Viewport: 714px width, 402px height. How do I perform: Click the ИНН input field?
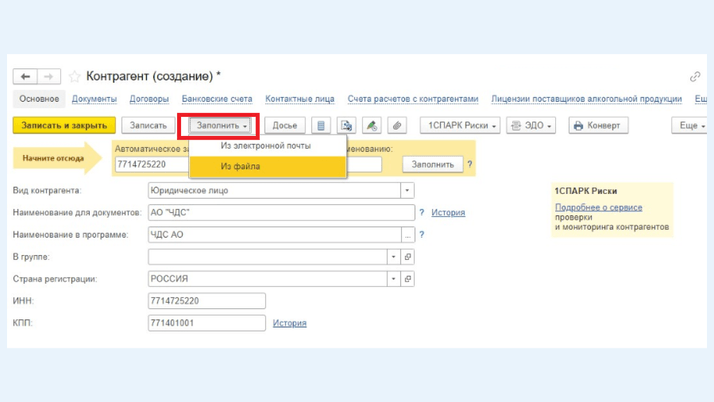(206, 301)
